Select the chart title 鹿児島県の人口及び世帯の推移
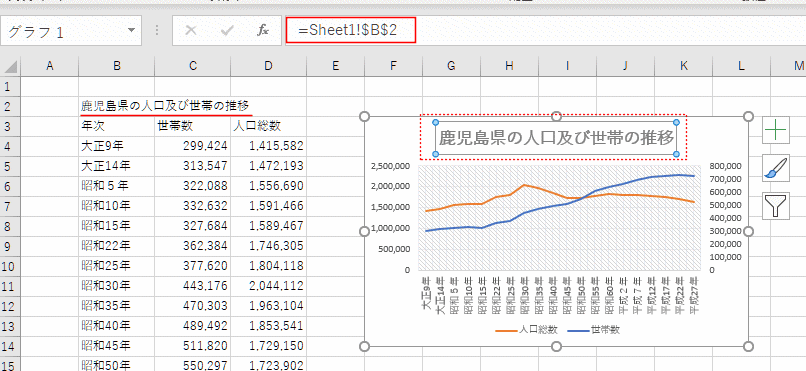Screen dimensions: 806x371 tap(556, 138)
